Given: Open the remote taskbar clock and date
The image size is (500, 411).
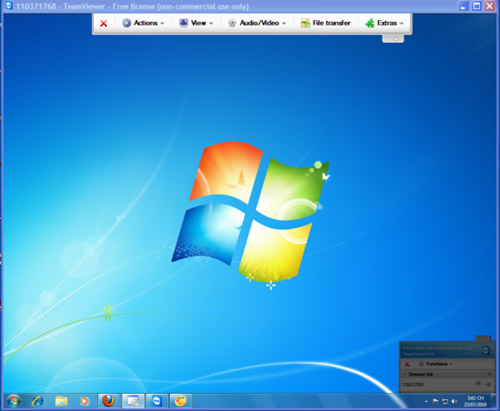Looking at the screenshot, I should point(475,401).
